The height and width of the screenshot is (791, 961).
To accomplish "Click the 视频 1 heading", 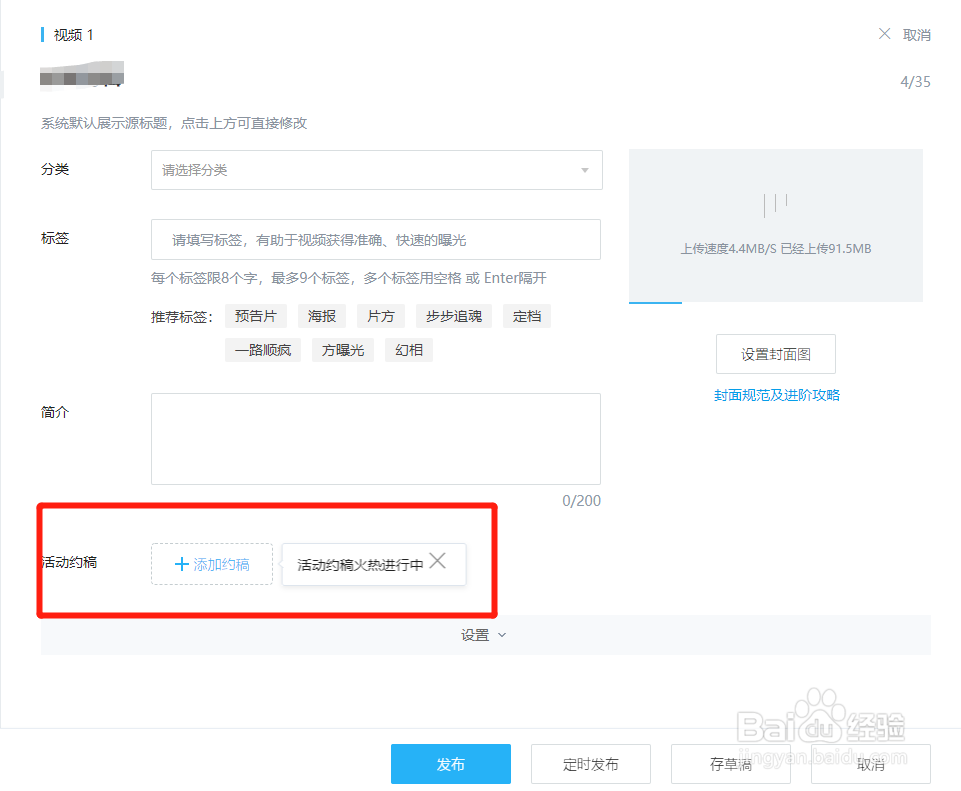I will coord(73,35).
